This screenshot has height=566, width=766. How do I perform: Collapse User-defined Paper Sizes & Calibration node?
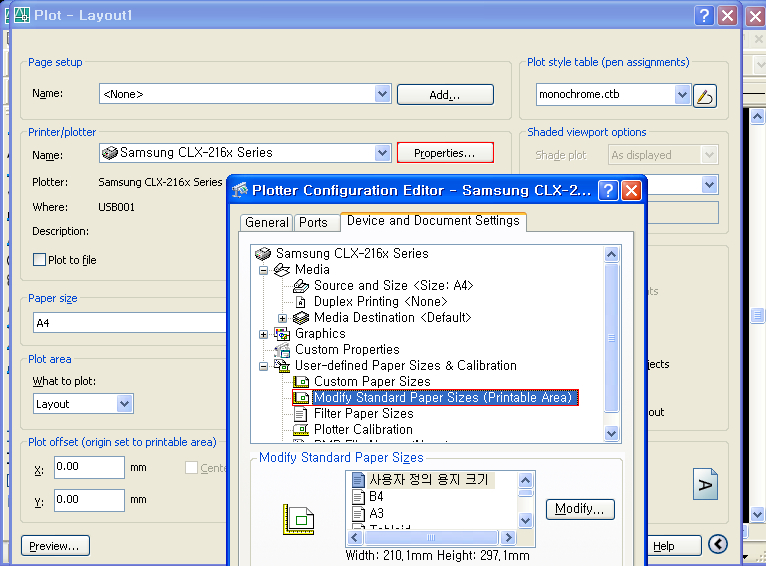pos(263,366)
